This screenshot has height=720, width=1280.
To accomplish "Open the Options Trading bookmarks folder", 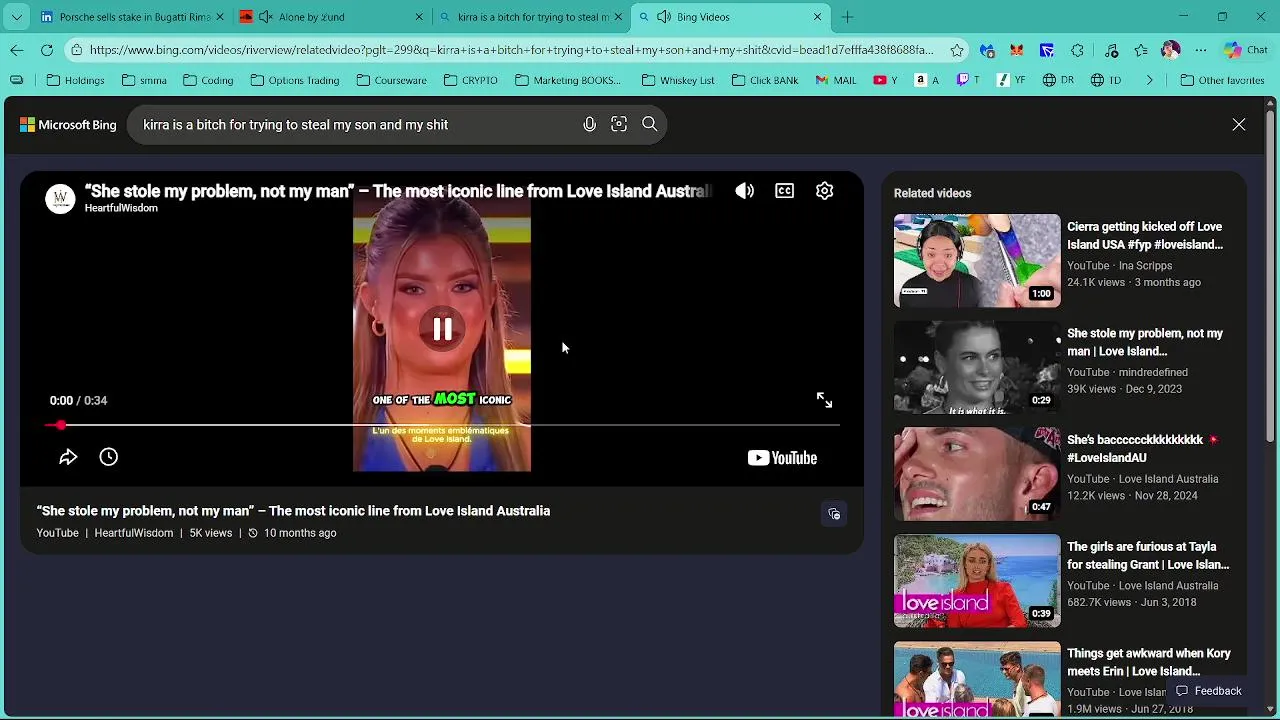I will click(x=295, y=80).
